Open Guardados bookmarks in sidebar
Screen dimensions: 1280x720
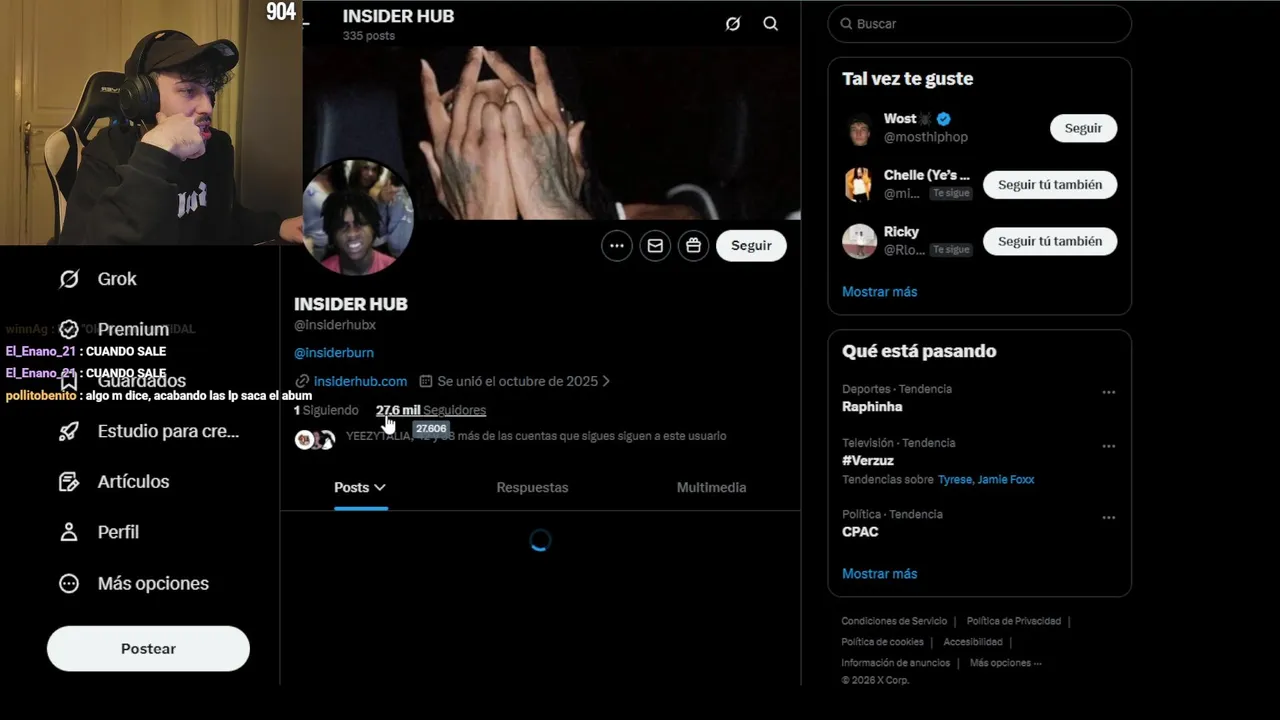click(141, 381)
